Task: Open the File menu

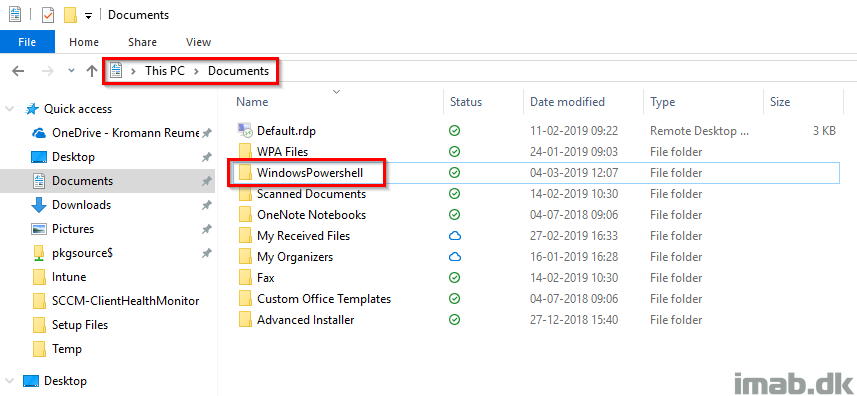Action: click(27, 42)
